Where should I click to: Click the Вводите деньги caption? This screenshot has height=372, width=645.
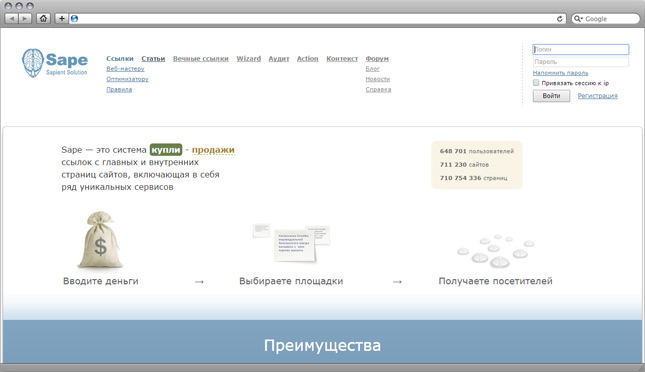tap(101, 281)
